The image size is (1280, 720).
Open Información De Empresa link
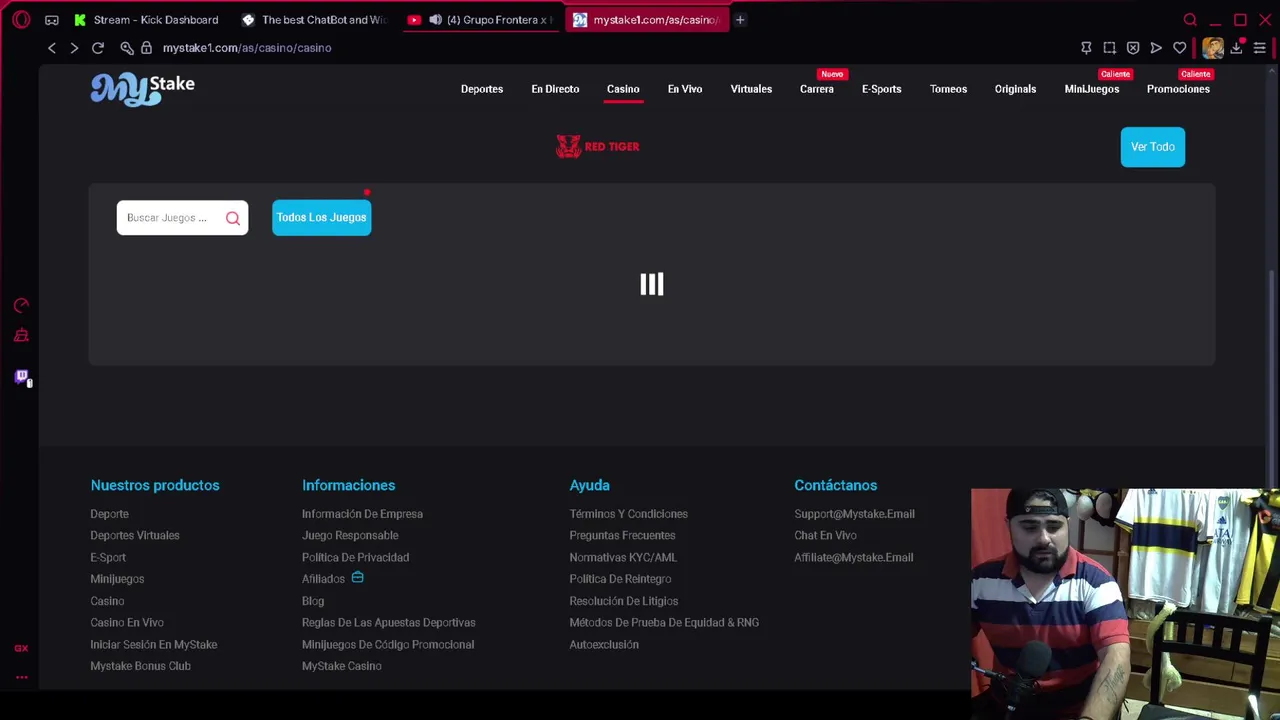pos(362,514)
